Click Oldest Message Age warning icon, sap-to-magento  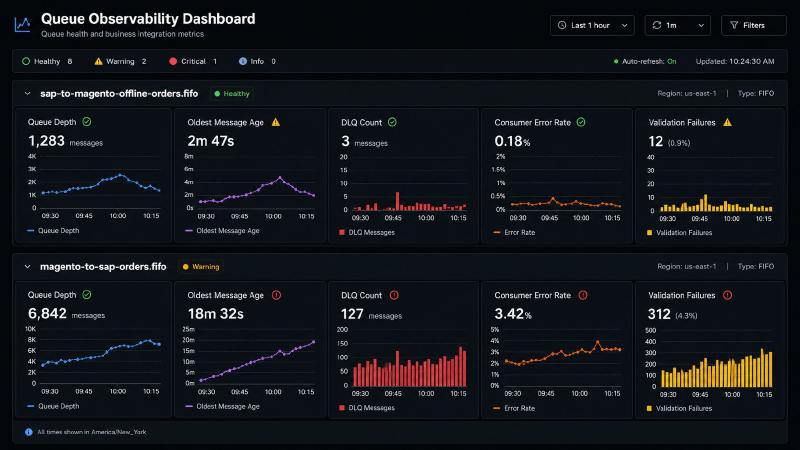276,122
